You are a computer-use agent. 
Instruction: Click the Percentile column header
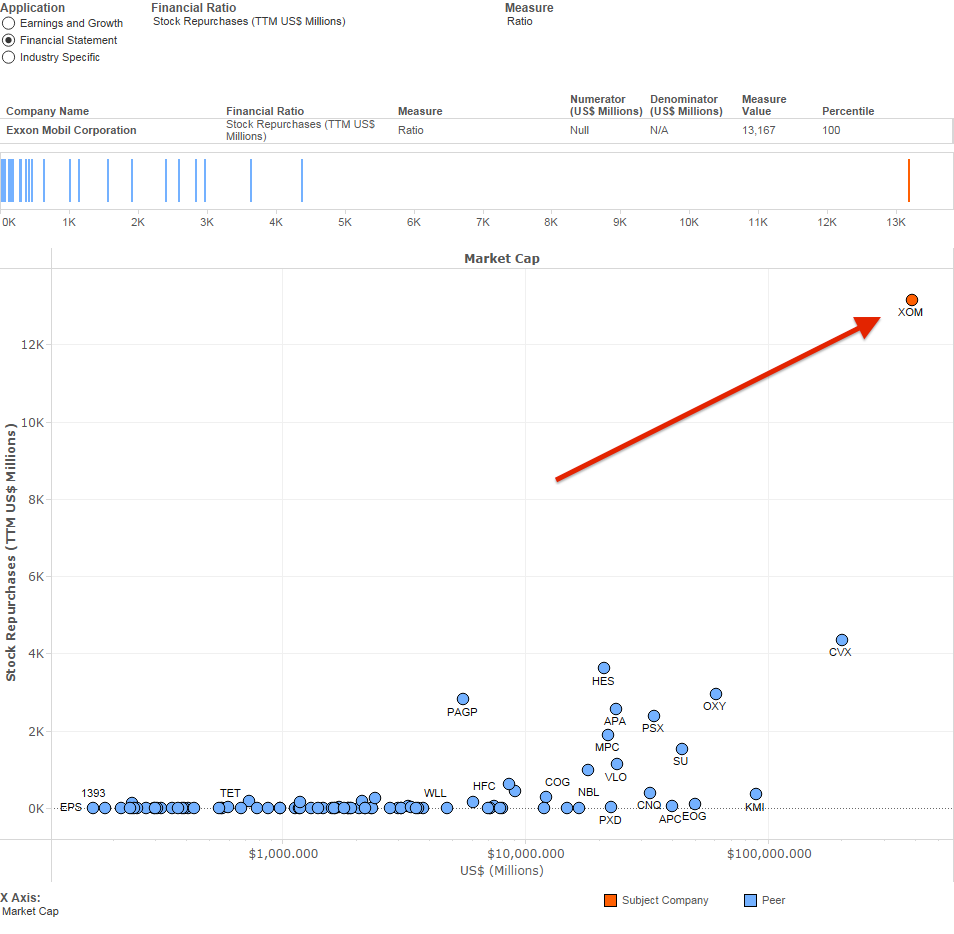click(848, 111)
